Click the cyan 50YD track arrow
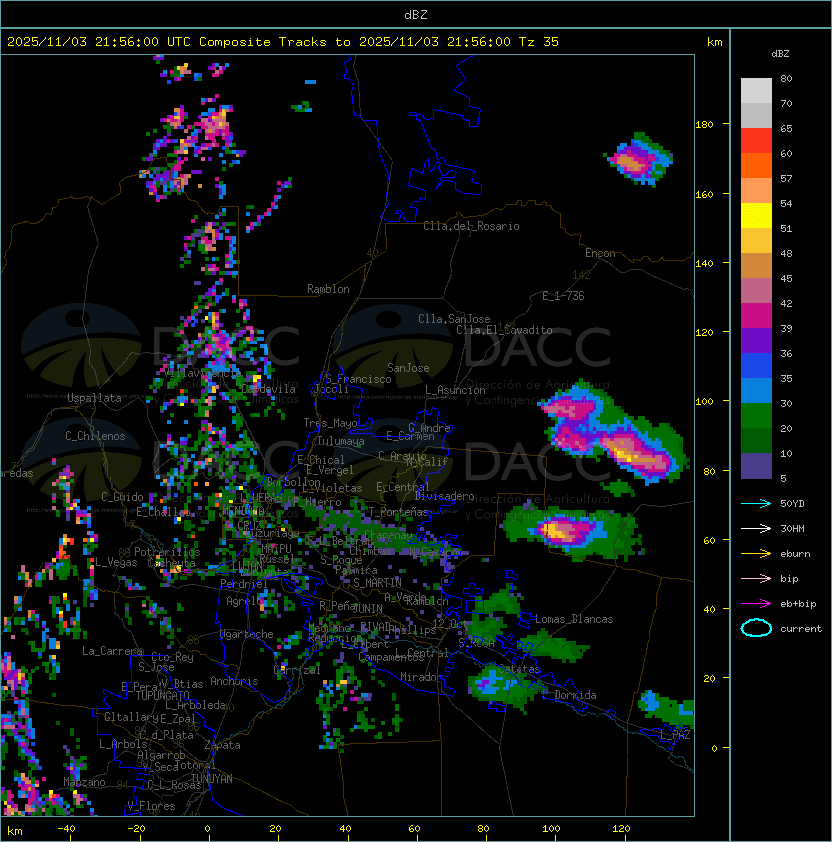 pyautogui.click(x=756, y=504)
